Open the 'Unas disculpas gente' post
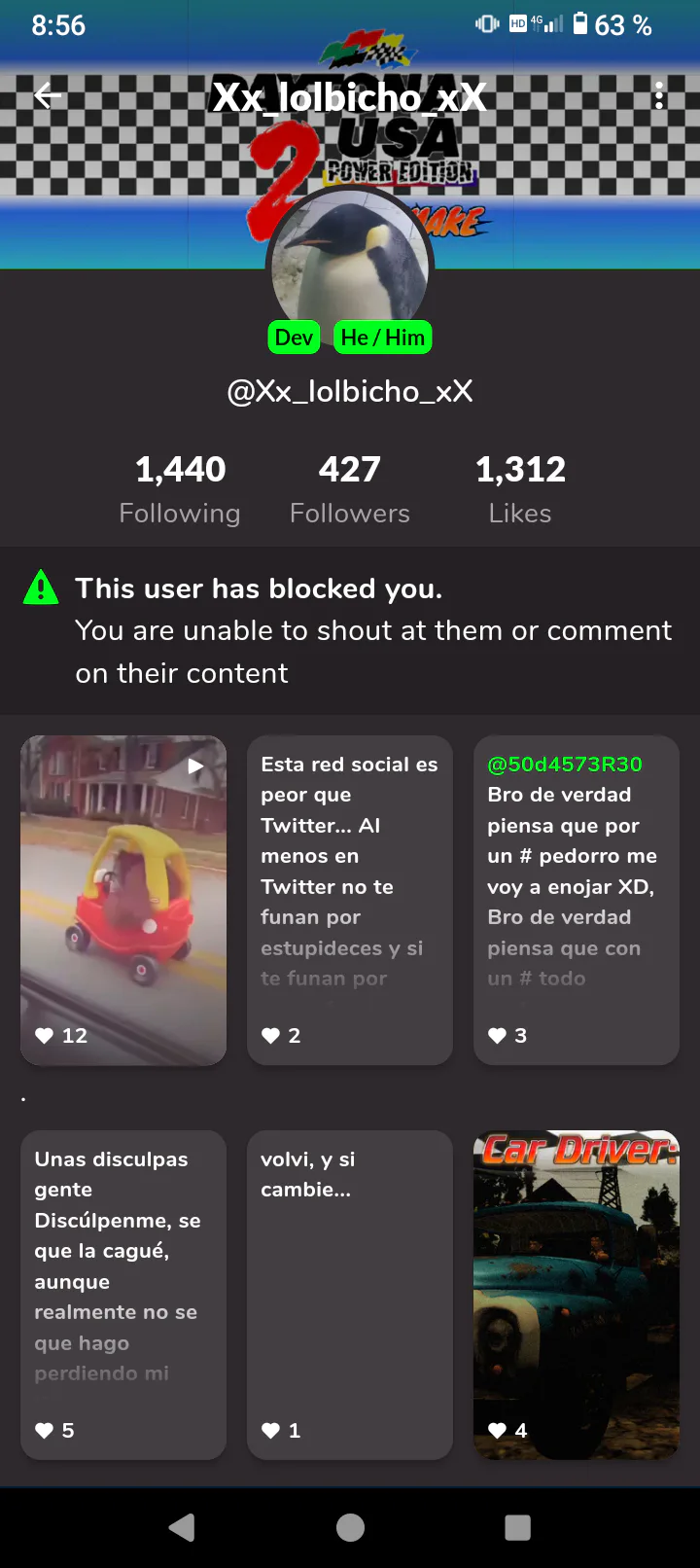The width and height of the screenshot is (700, 1568). (123, 1295)
